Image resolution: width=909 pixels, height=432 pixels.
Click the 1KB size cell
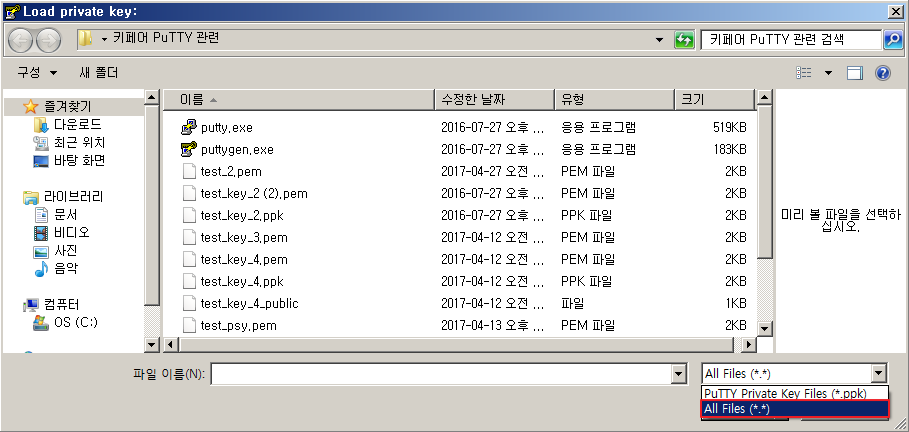point(736,304)
